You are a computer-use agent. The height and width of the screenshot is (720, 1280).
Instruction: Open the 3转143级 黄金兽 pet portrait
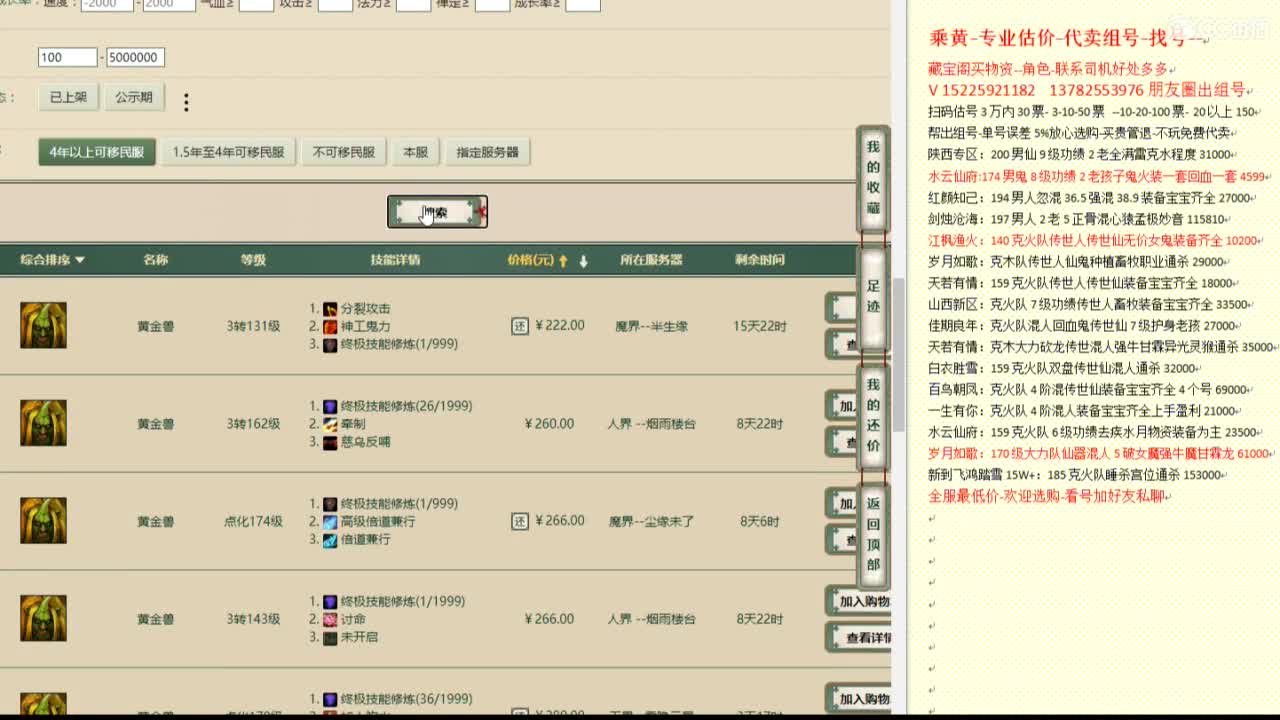43,618
